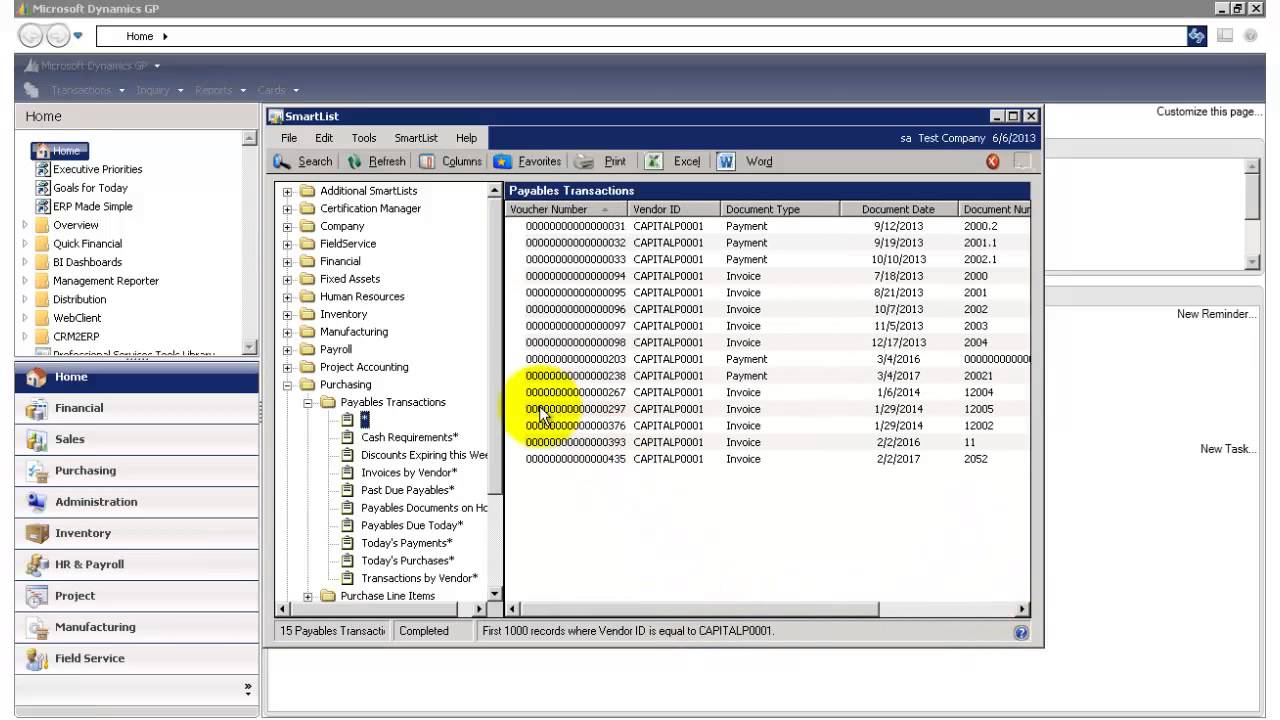Click the New Task link

[1228, 449]
